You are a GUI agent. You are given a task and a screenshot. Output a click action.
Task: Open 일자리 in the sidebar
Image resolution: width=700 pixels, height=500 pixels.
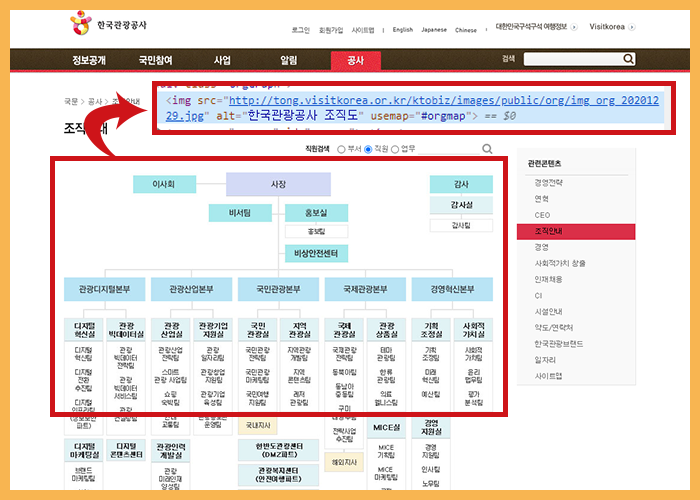pyautogui.click(x=545, y=360)
